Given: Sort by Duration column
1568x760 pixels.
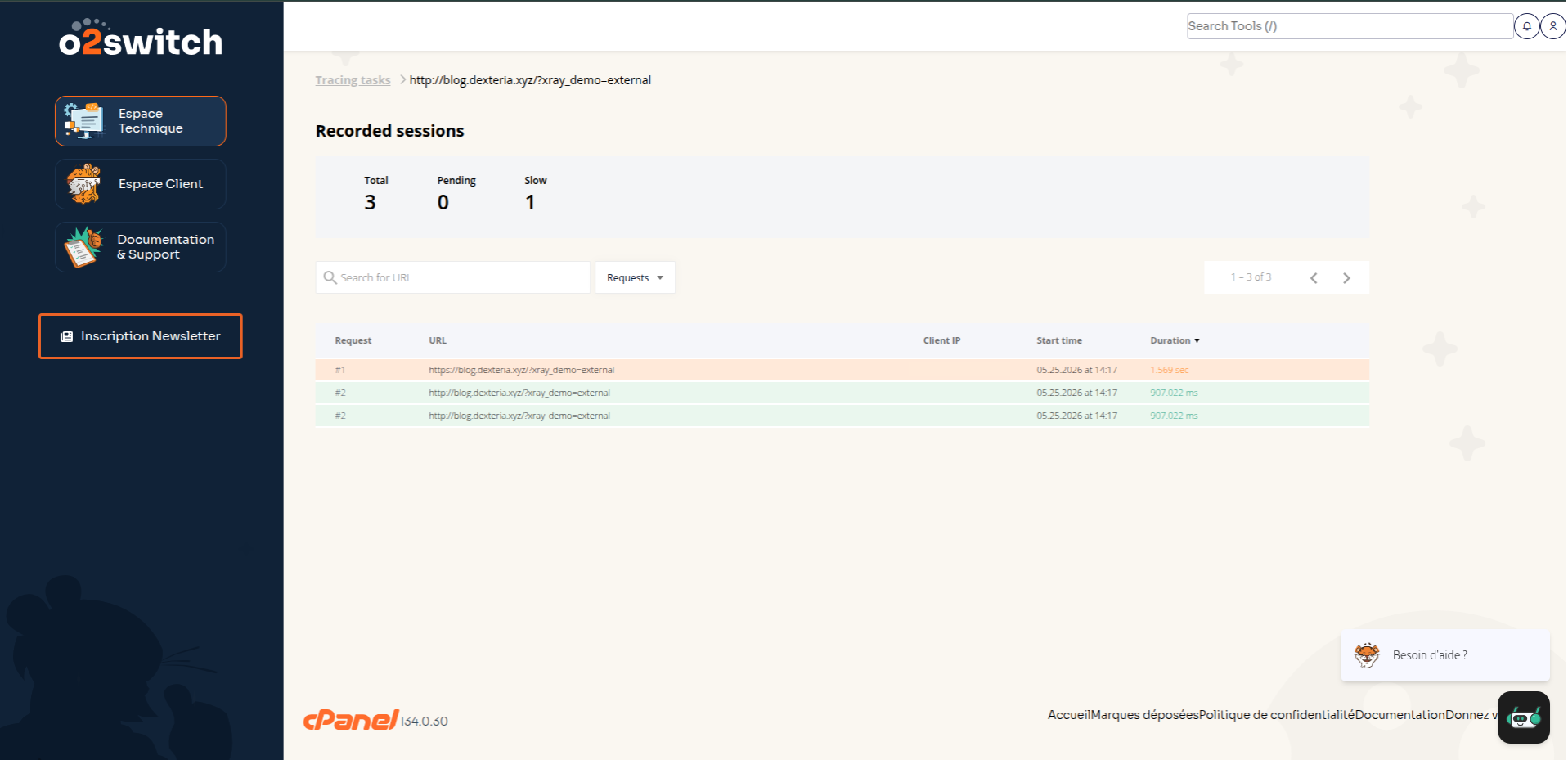Looking at the screenshot, I should click(x=1175, y=340).
